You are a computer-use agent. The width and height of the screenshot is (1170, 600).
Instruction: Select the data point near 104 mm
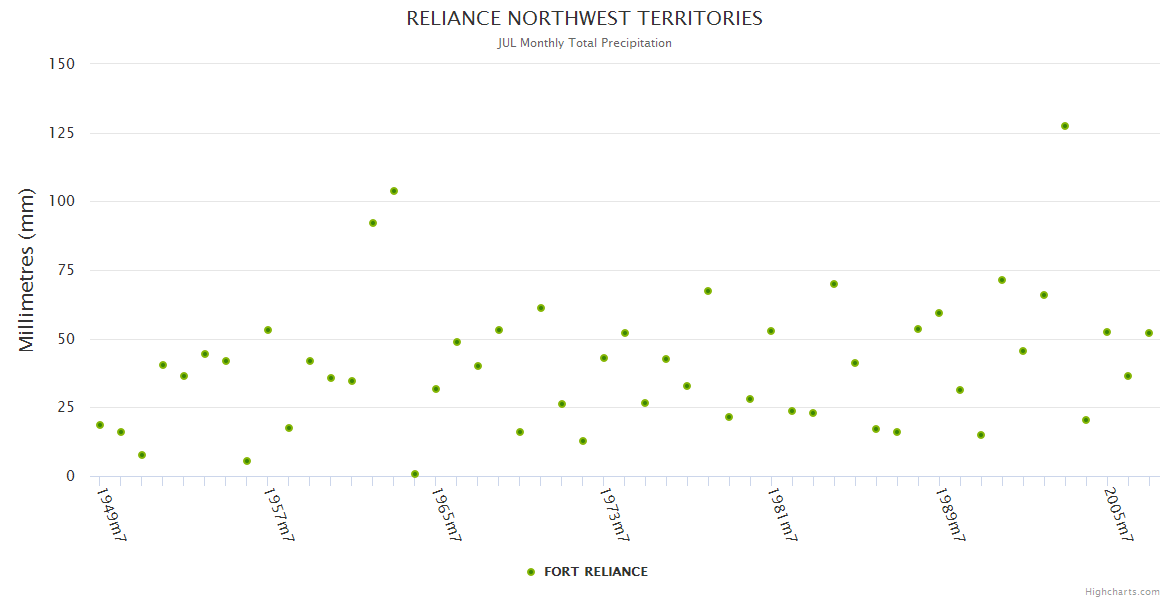tap(394, 191)
